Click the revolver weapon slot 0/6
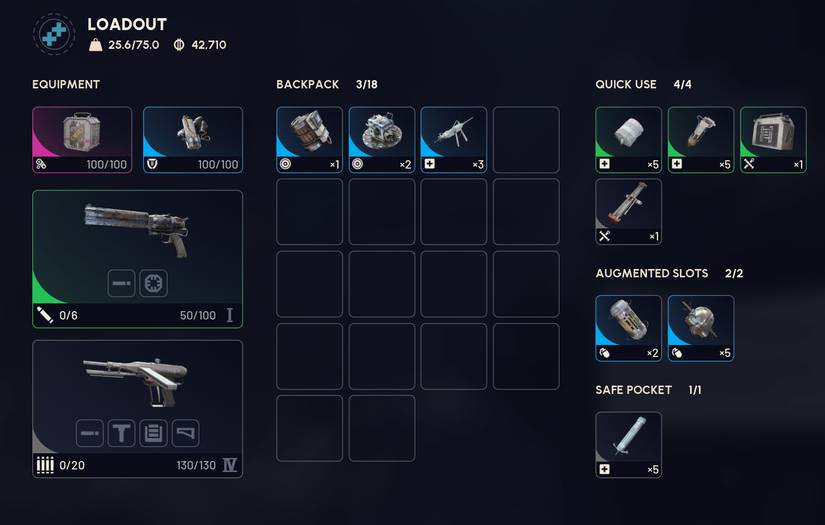Image resolution: width=825 pixels, height=525 pixels. point(137,259)
